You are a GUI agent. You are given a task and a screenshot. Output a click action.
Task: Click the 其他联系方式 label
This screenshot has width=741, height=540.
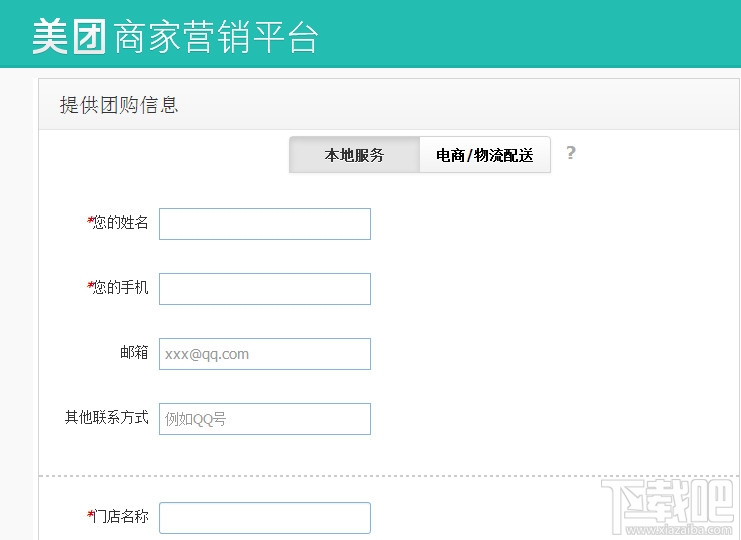[107, 417]
